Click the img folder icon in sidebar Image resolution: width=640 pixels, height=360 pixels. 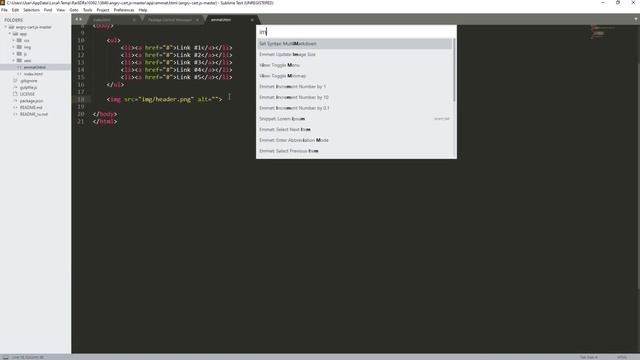(19, 47)
